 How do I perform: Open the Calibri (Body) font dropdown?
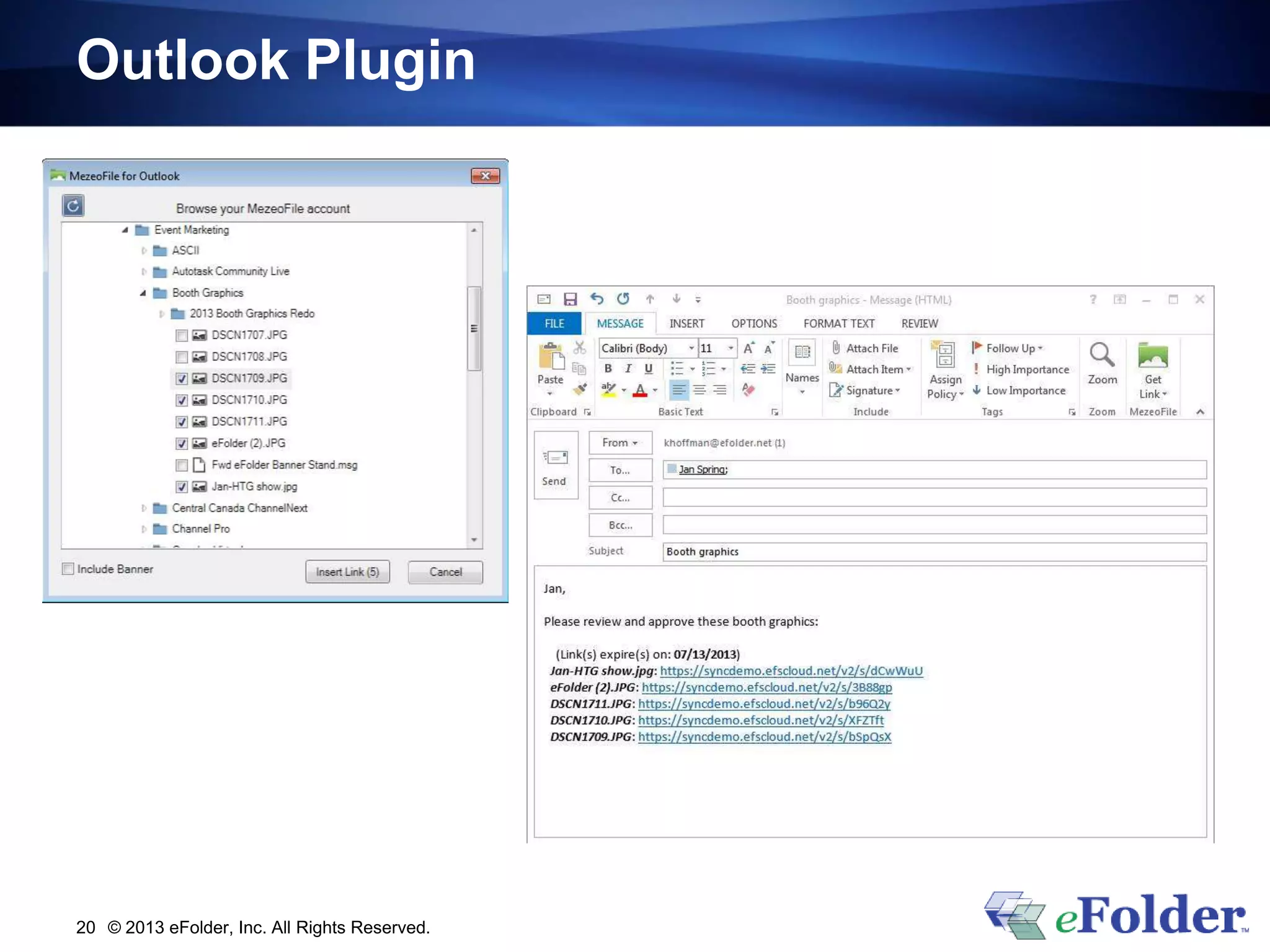point(691,348)
